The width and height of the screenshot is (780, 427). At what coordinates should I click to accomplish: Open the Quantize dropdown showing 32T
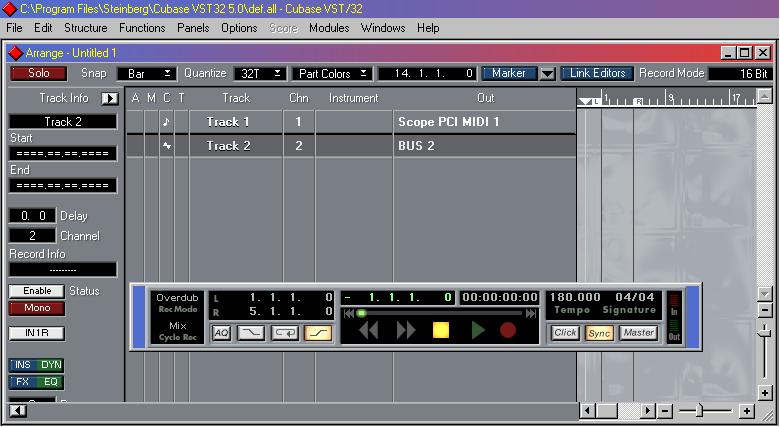260,74
